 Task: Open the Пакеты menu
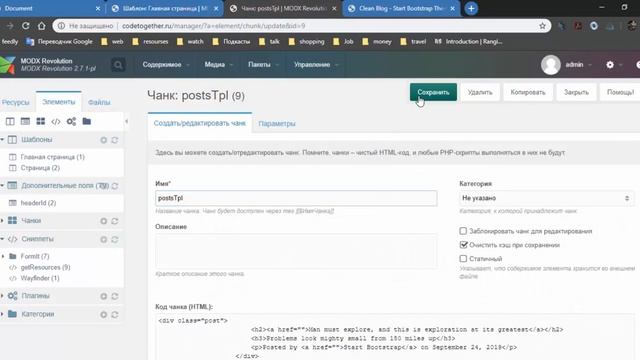coord(263,64)
